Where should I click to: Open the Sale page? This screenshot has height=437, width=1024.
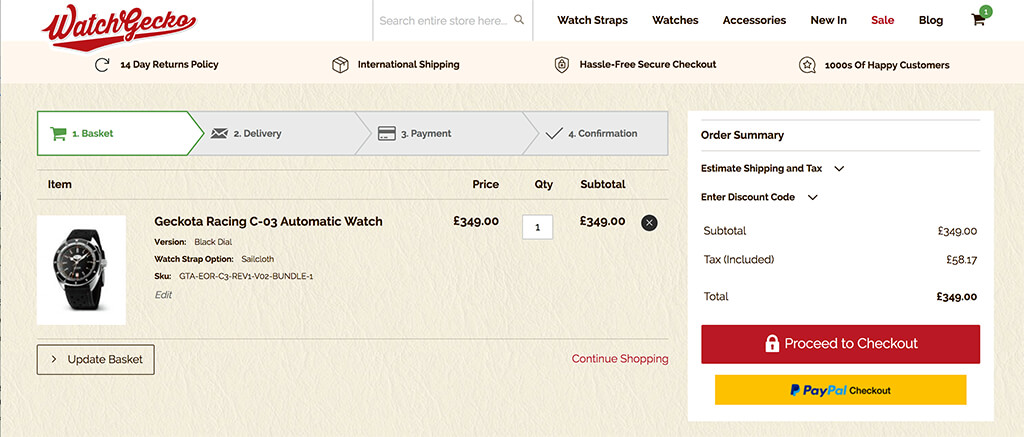[x=882, y=20]
